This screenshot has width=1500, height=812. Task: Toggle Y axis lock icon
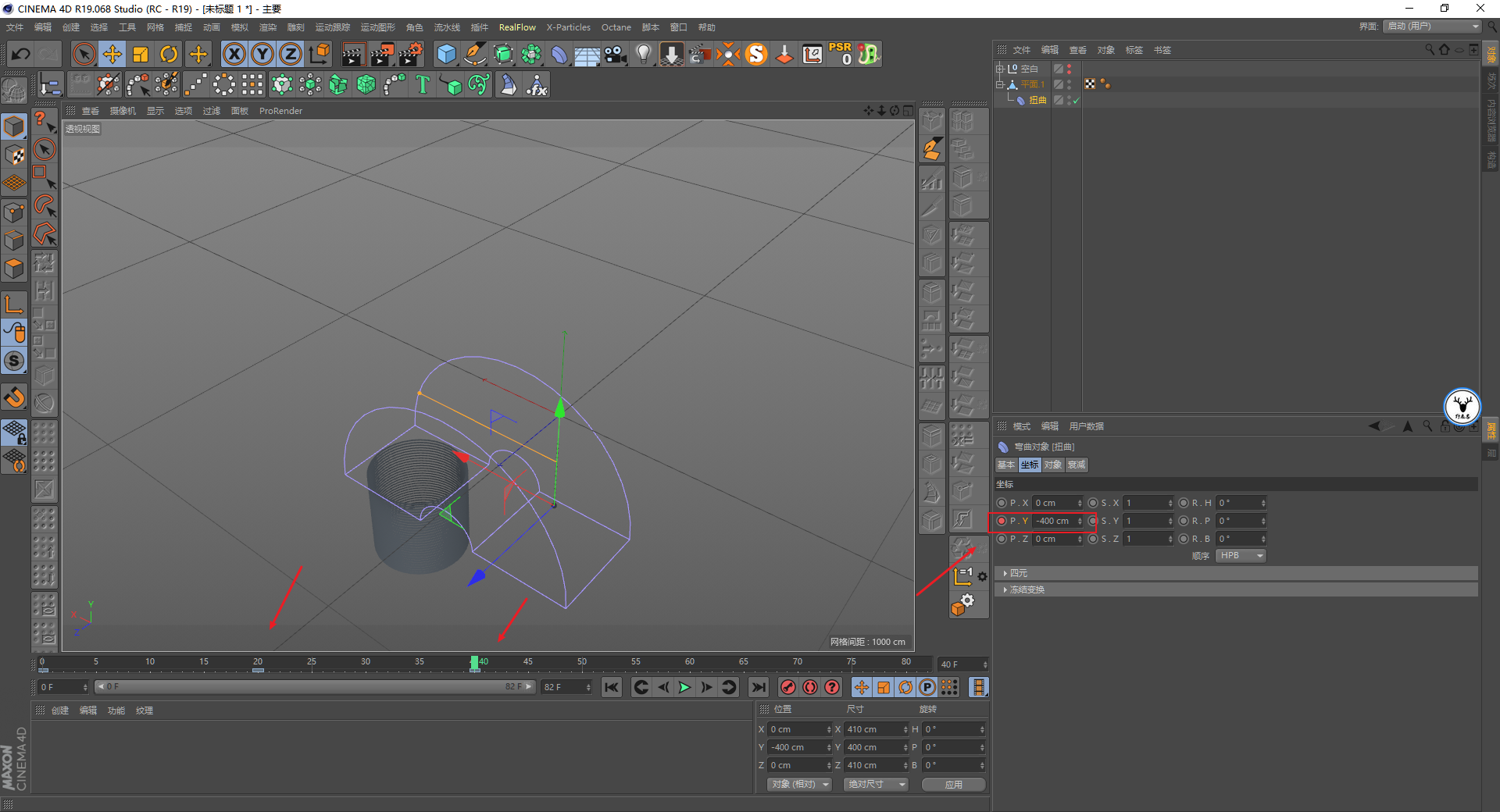pos(262,54)
